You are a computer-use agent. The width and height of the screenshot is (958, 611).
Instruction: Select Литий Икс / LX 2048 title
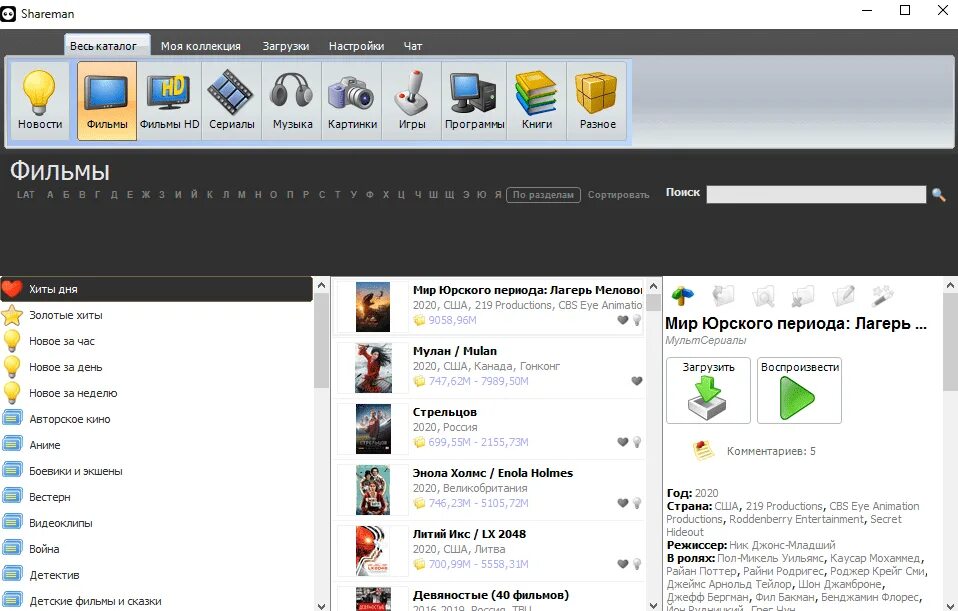coord(469,534)
